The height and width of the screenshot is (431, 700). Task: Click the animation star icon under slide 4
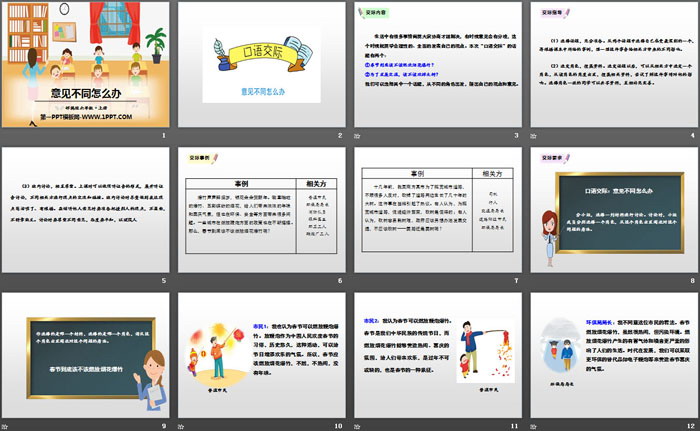tap(533, 136)
